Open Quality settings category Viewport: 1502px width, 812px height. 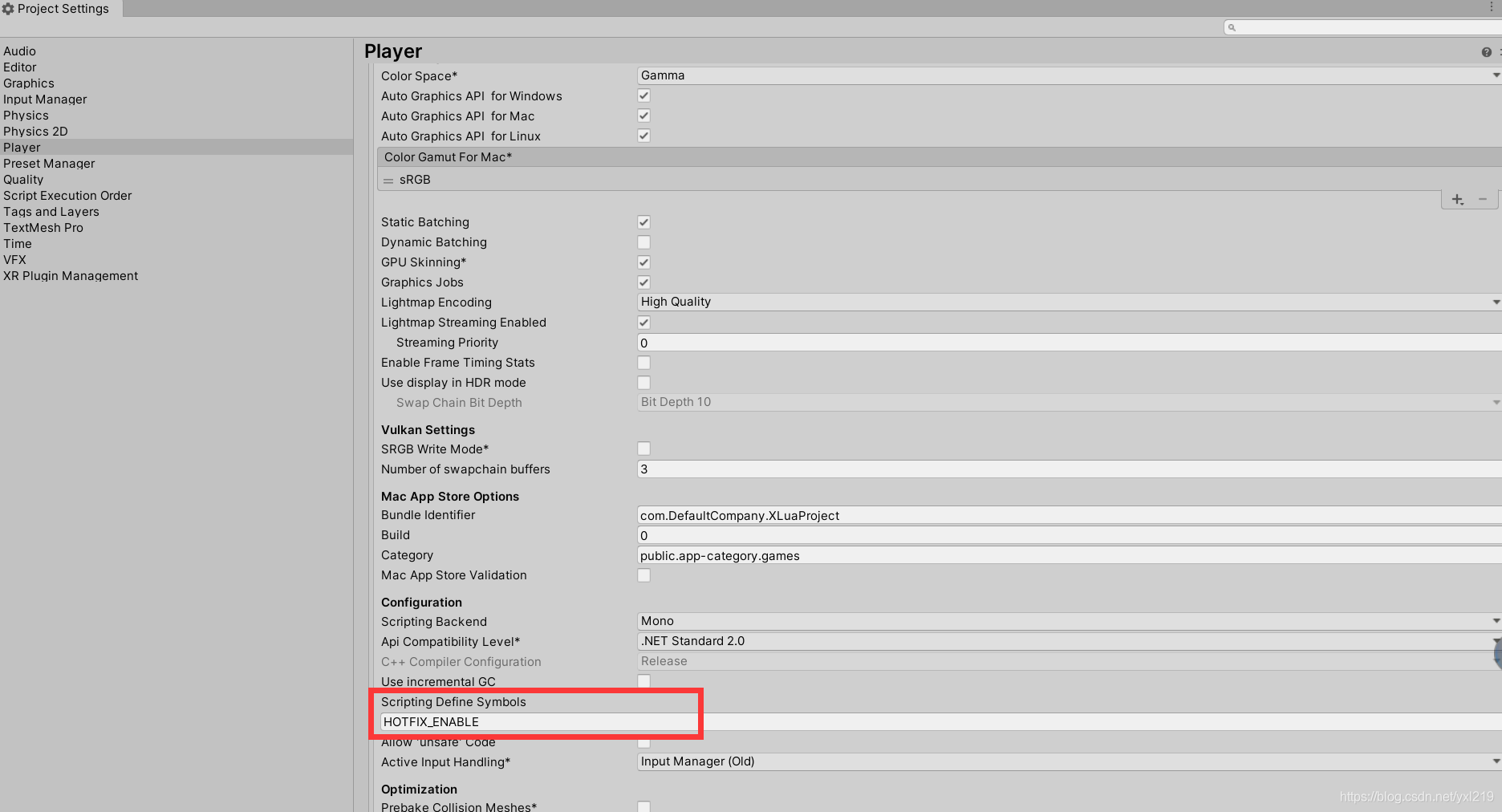tap(177, 180)
